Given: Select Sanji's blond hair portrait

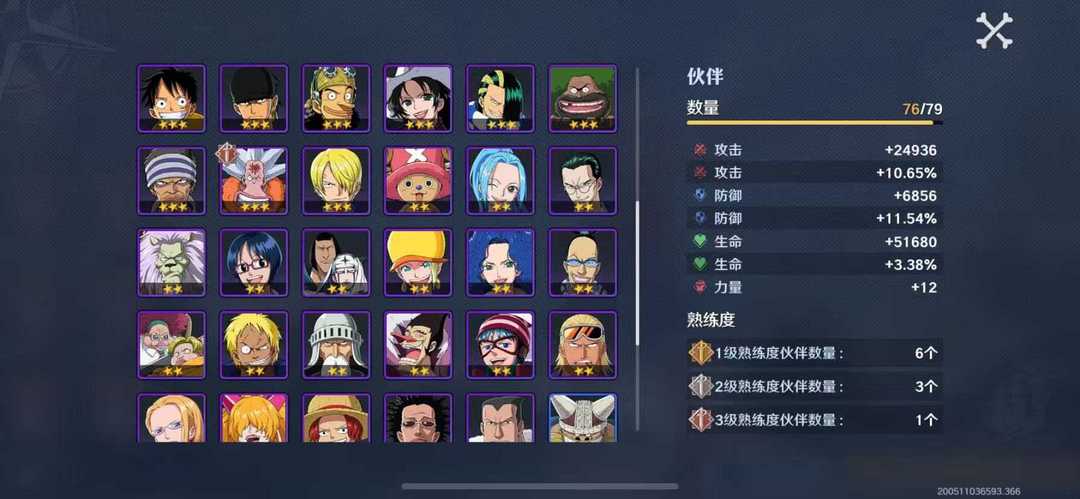Looking at the screenshot, I should tap(336, 181).
